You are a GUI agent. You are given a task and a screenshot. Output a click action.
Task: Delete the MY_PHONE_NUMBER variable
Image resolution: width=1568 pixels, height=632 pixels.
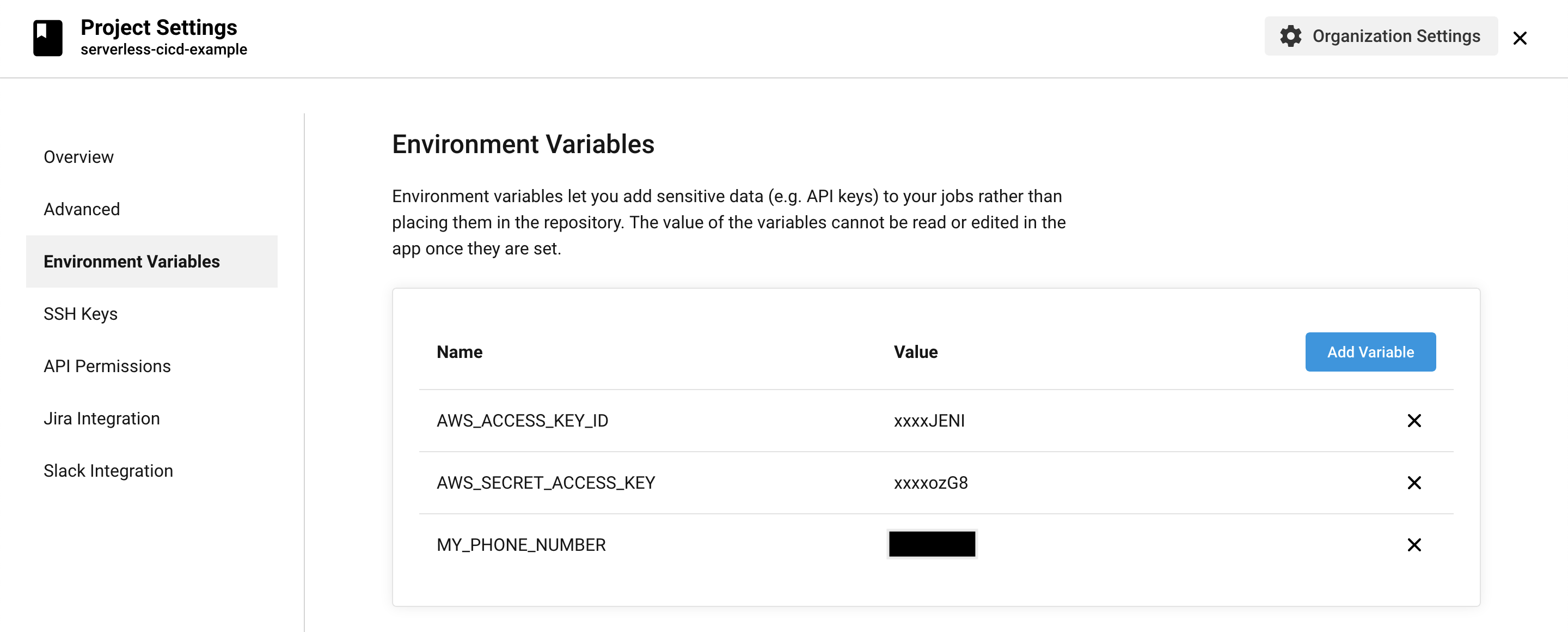(x=1414, y=545)
